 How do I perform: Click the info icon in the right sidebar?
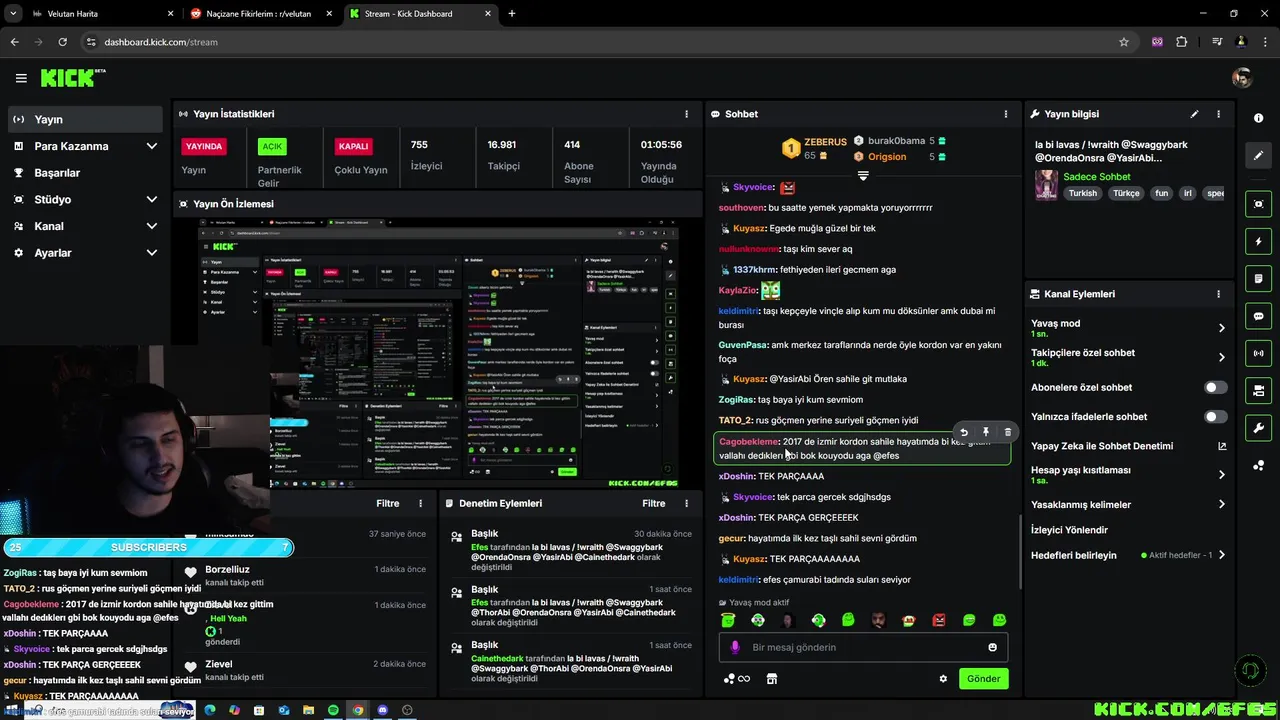1258,118
